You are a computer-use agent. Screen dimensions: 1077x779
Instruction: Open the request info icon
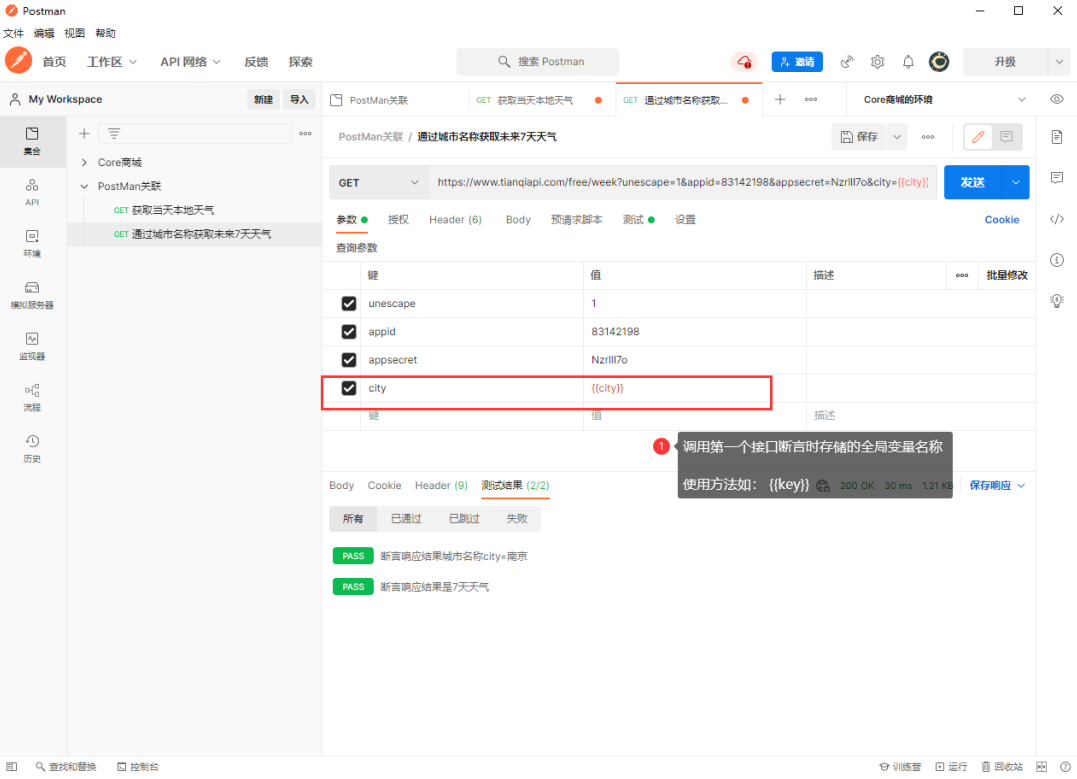coord(1057,260)
